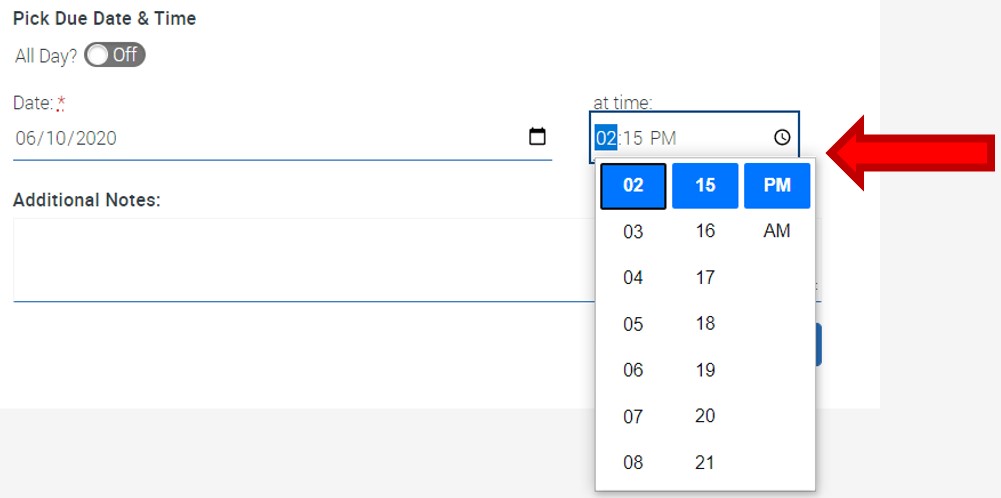Viewport: 1001px width, 498px height.
Task: Select minute 19 from the list
Action: click(705, 370)
